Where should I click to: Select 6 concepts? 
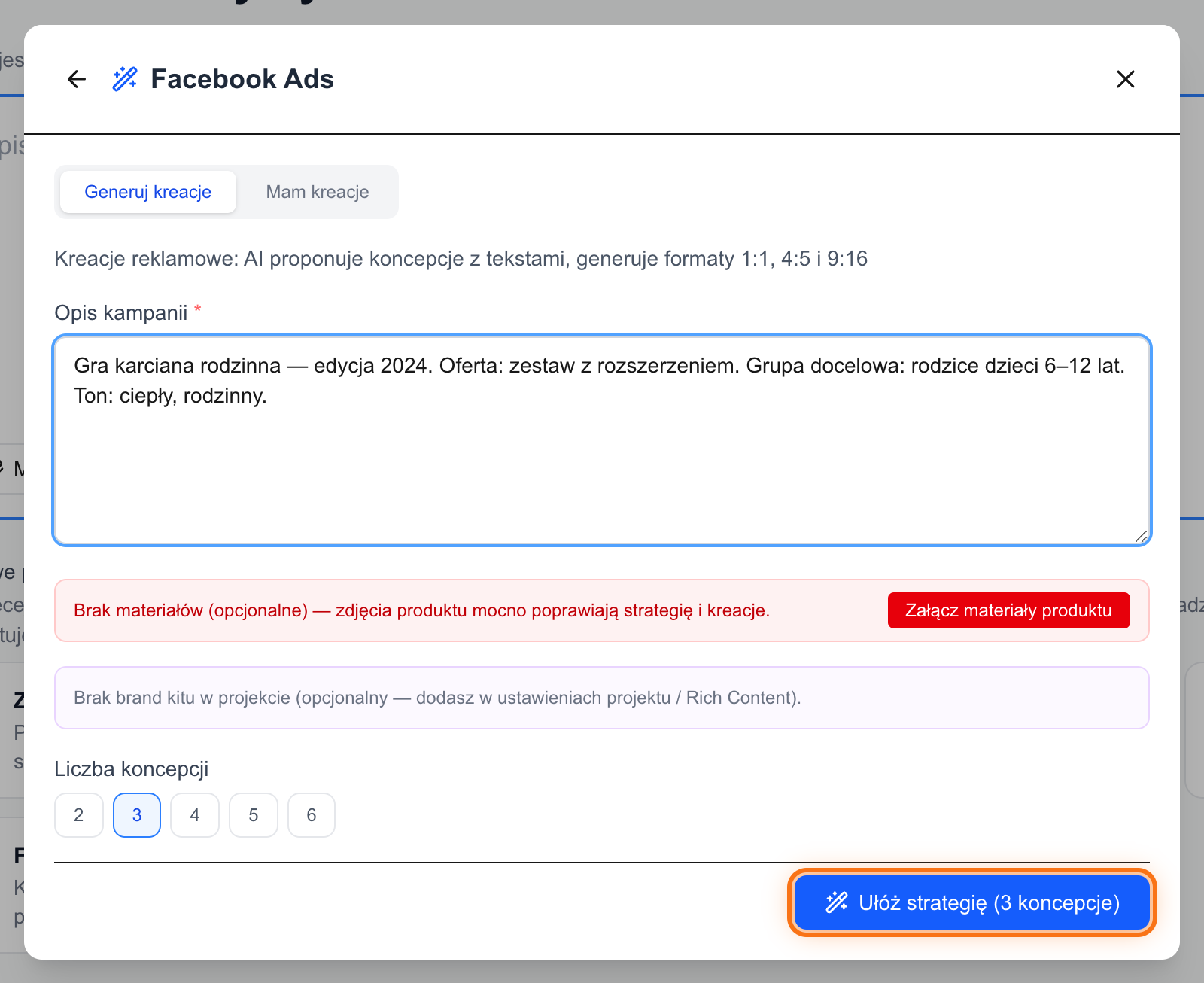(312, 815)
